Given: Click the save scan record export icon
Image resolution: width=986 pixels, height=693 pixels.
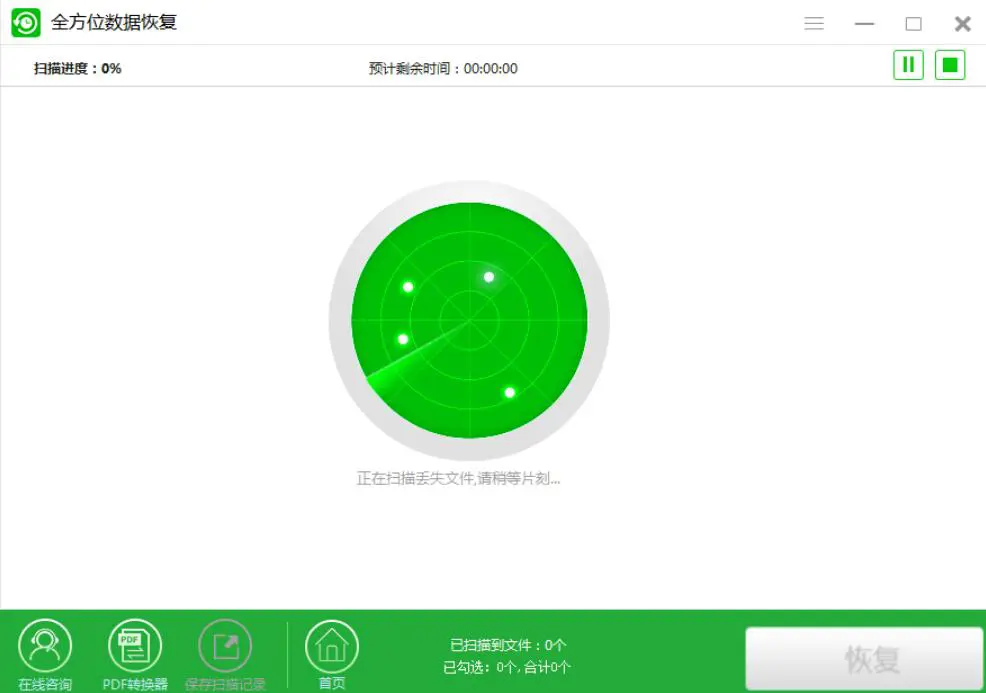Looking at the screenshot, I should [224, 645].
